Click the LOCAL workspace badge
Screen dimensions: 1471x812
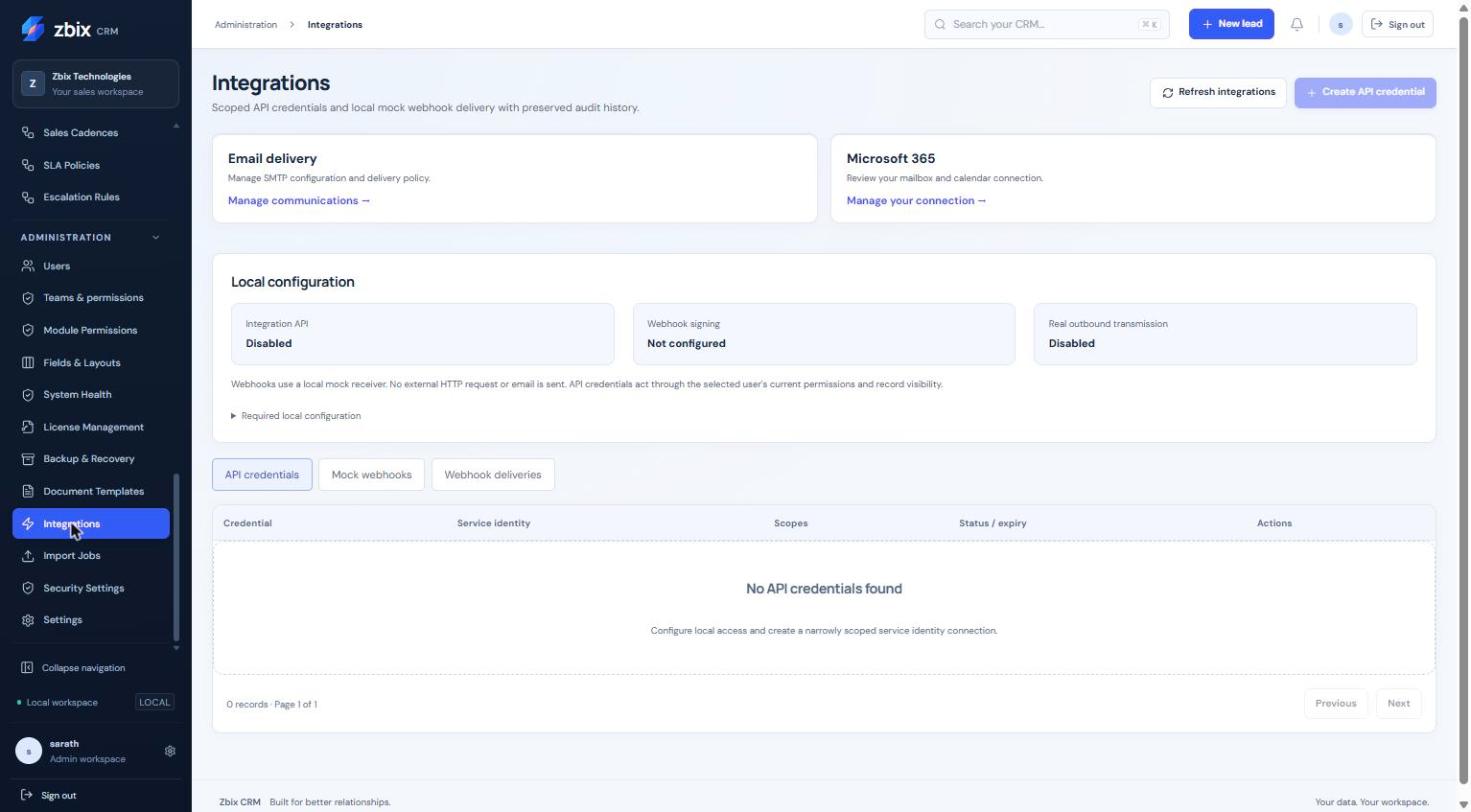[154, 703]
